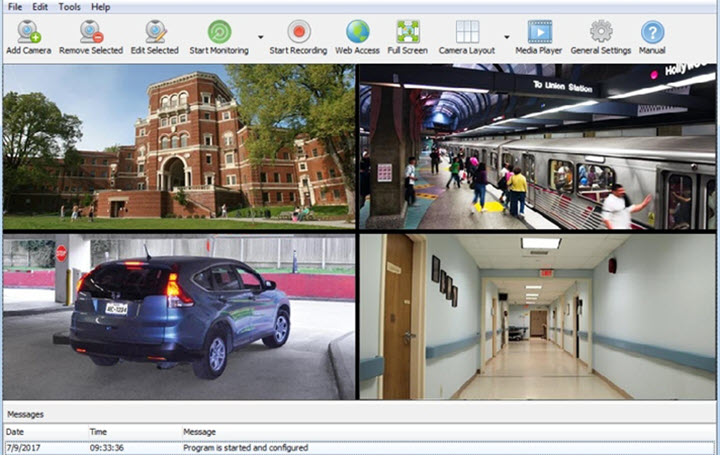Click the Add Camera icon
The image size is (720, 456).
[28, 32]
